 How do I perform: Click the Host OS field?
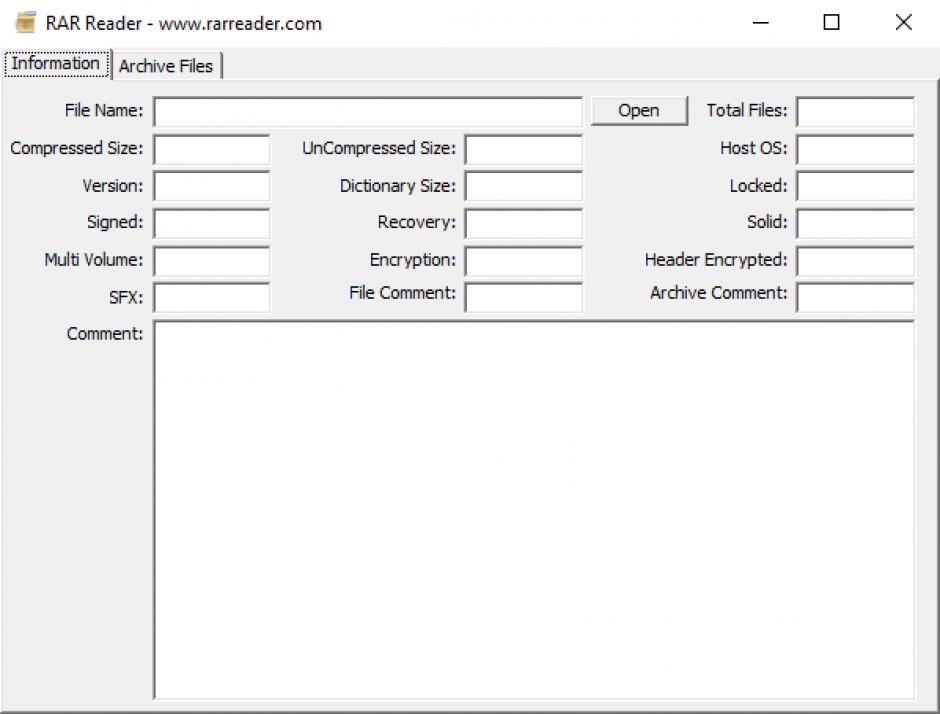tap(855, 149)
